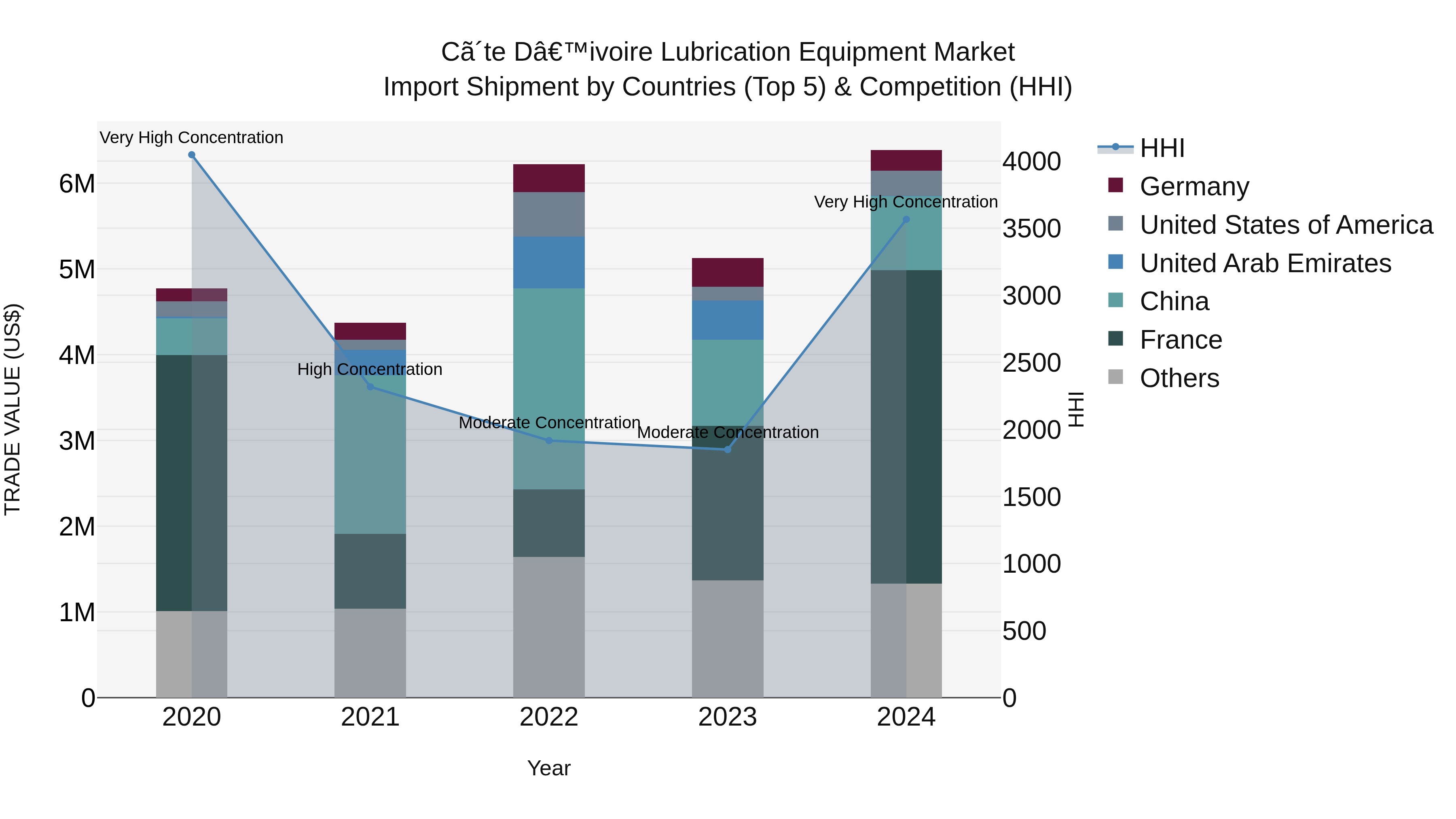Click the United Arab Emirates segment in 2022
Viewport: 1456px width, 819px height.
[x=549, y=263]
